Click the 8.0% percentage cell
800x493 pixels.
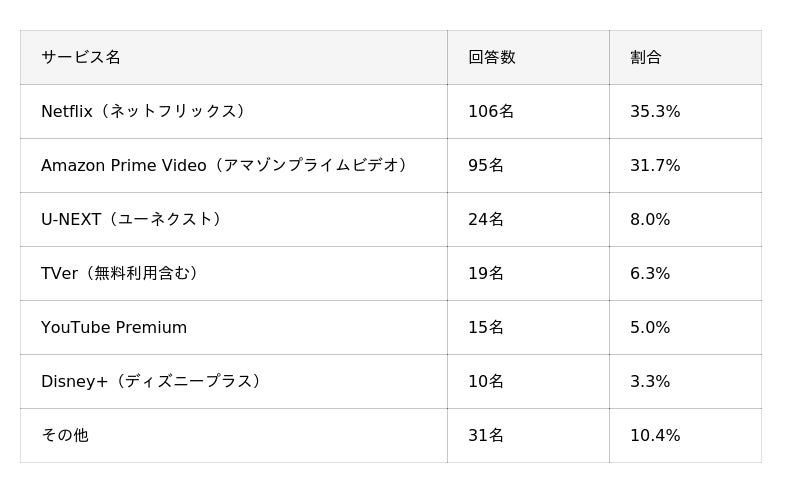(x=650, y=220)
